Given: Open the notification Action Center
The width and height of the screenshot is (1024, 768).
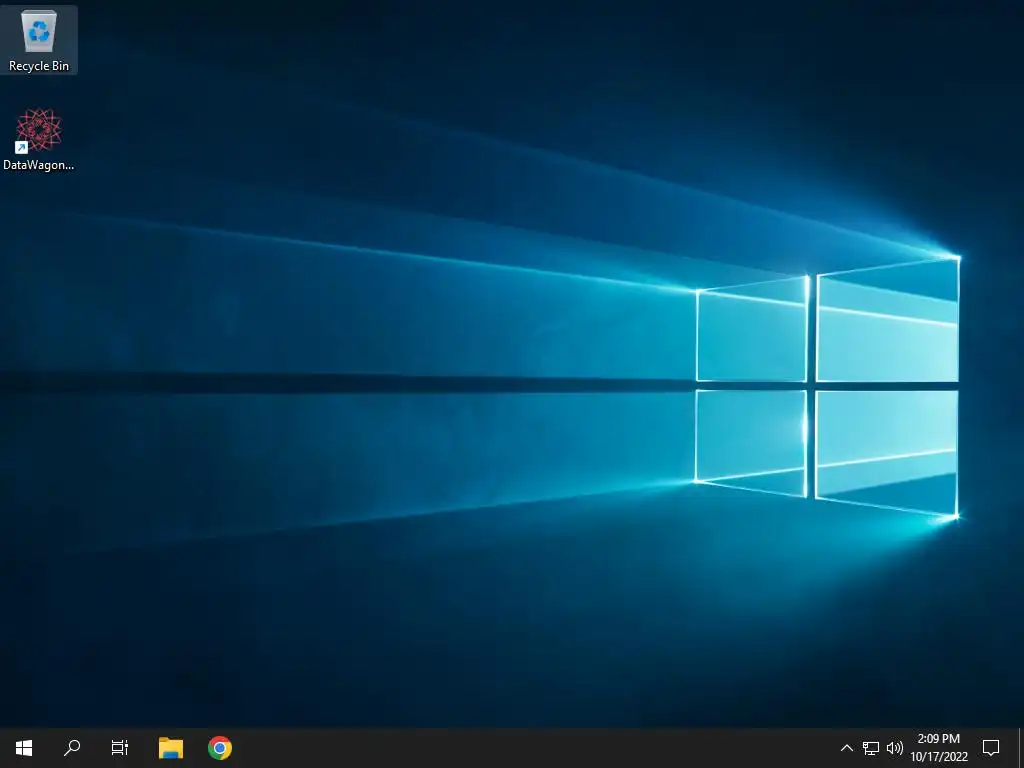Looking at the screenshot, I should (991, 748).
